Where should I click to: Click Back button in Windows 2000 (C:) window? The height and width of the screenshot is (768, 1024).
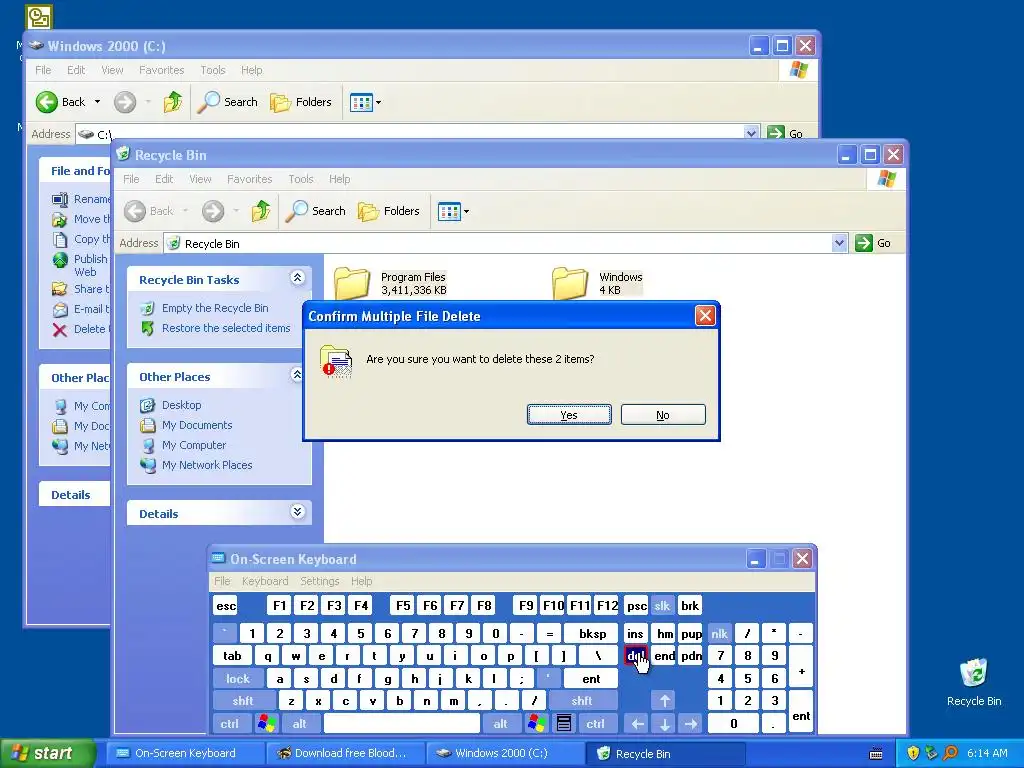pos(61,102)
